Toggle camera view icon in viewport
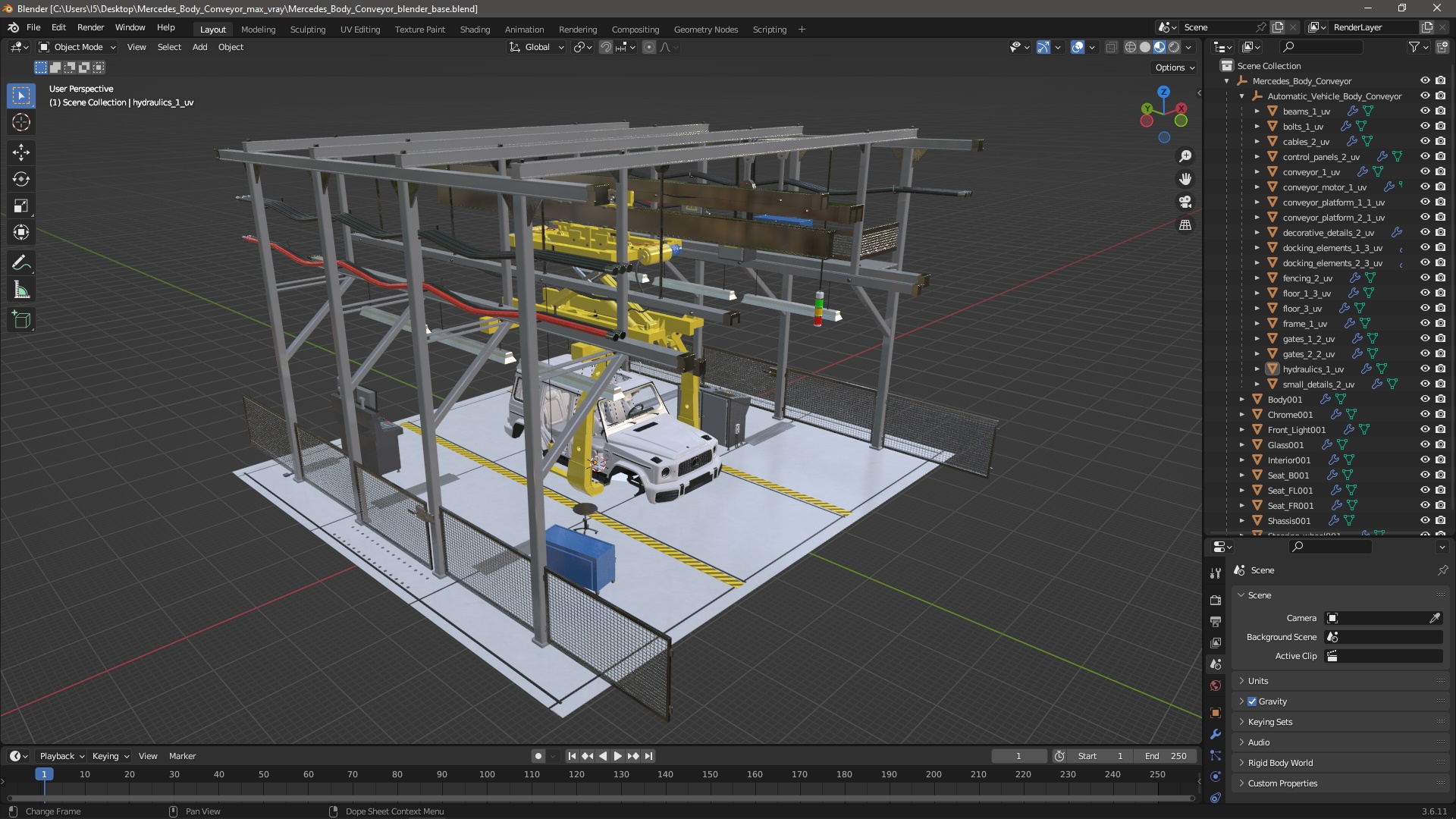1456x819 pixels. (1185, 202)
